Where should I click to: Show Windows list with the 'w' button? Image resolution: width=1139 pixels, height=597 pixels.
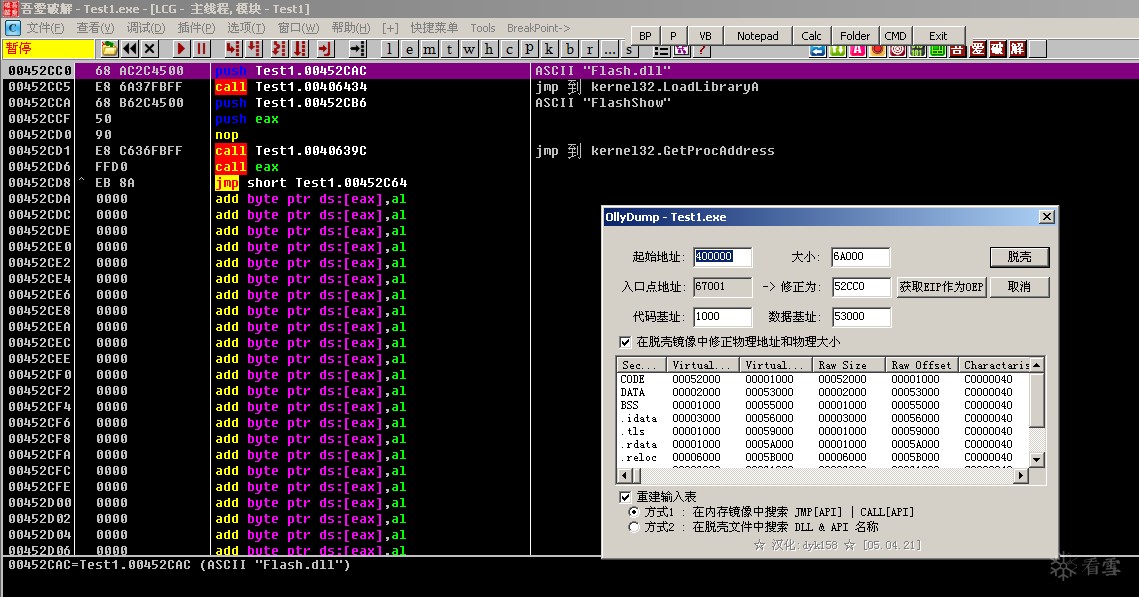[469, 49]
